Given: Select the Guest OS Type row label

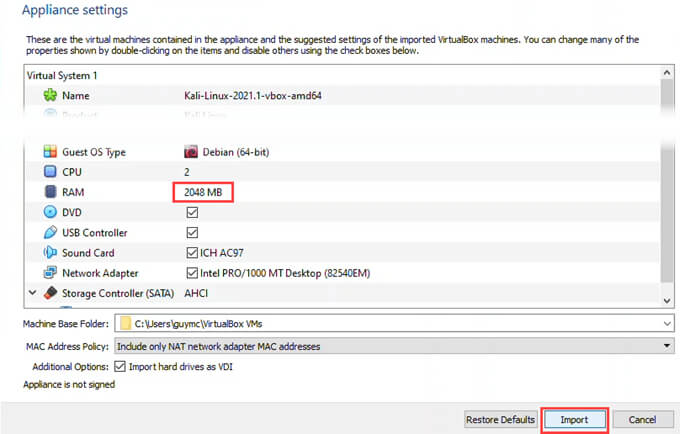Looking at the screenshot, I should (x=94, y=152).
